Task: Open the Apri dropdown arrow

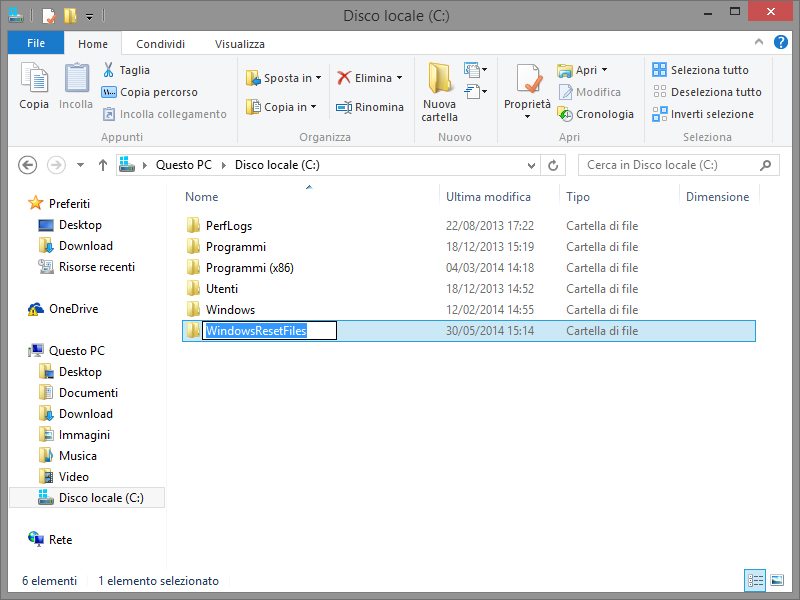Action: [604, 70]
